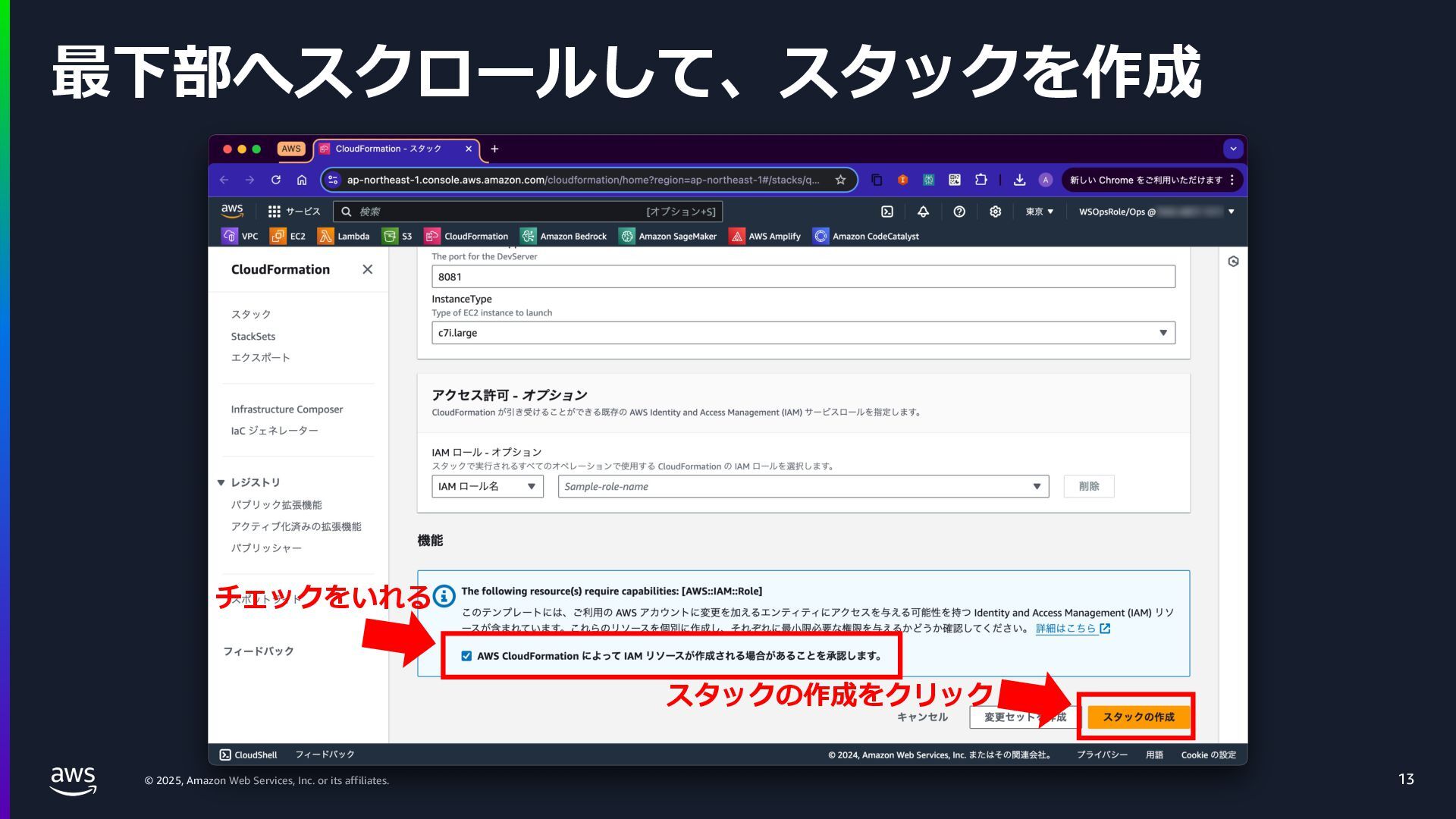Open the settings gear icon in AWS header
Screen dimensions: 1456x819
pos(995,212)
